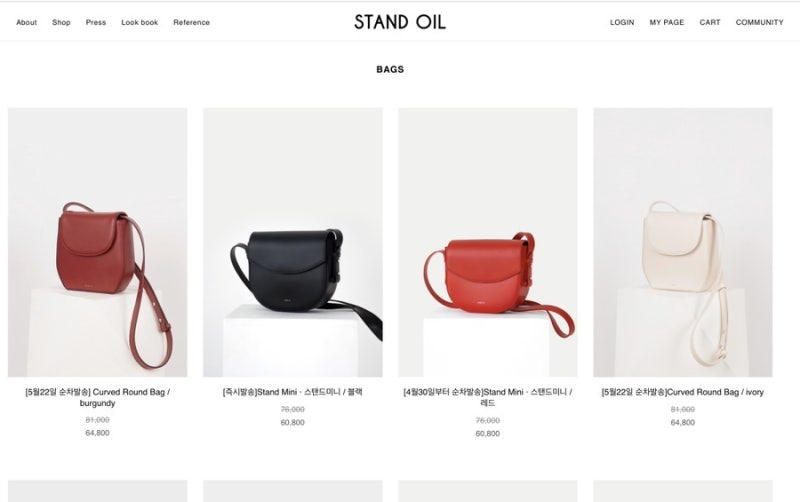The height and width of the screenshot is (502, 800).
Task: Open the COMMUNITY section
Action: 759,22
